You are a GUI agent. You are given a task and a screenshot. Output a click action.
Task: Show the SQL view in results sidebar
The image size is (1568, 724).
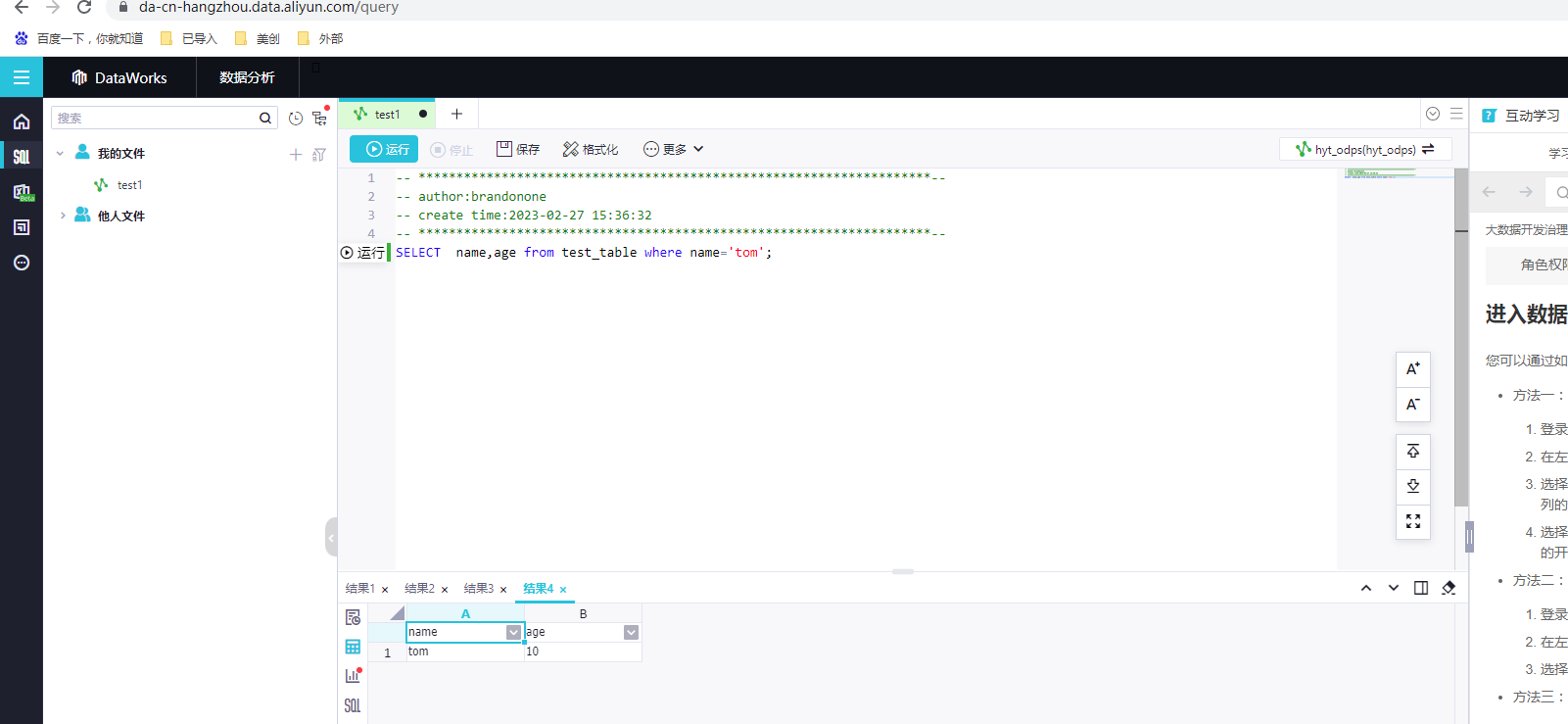tap(353, 705)
